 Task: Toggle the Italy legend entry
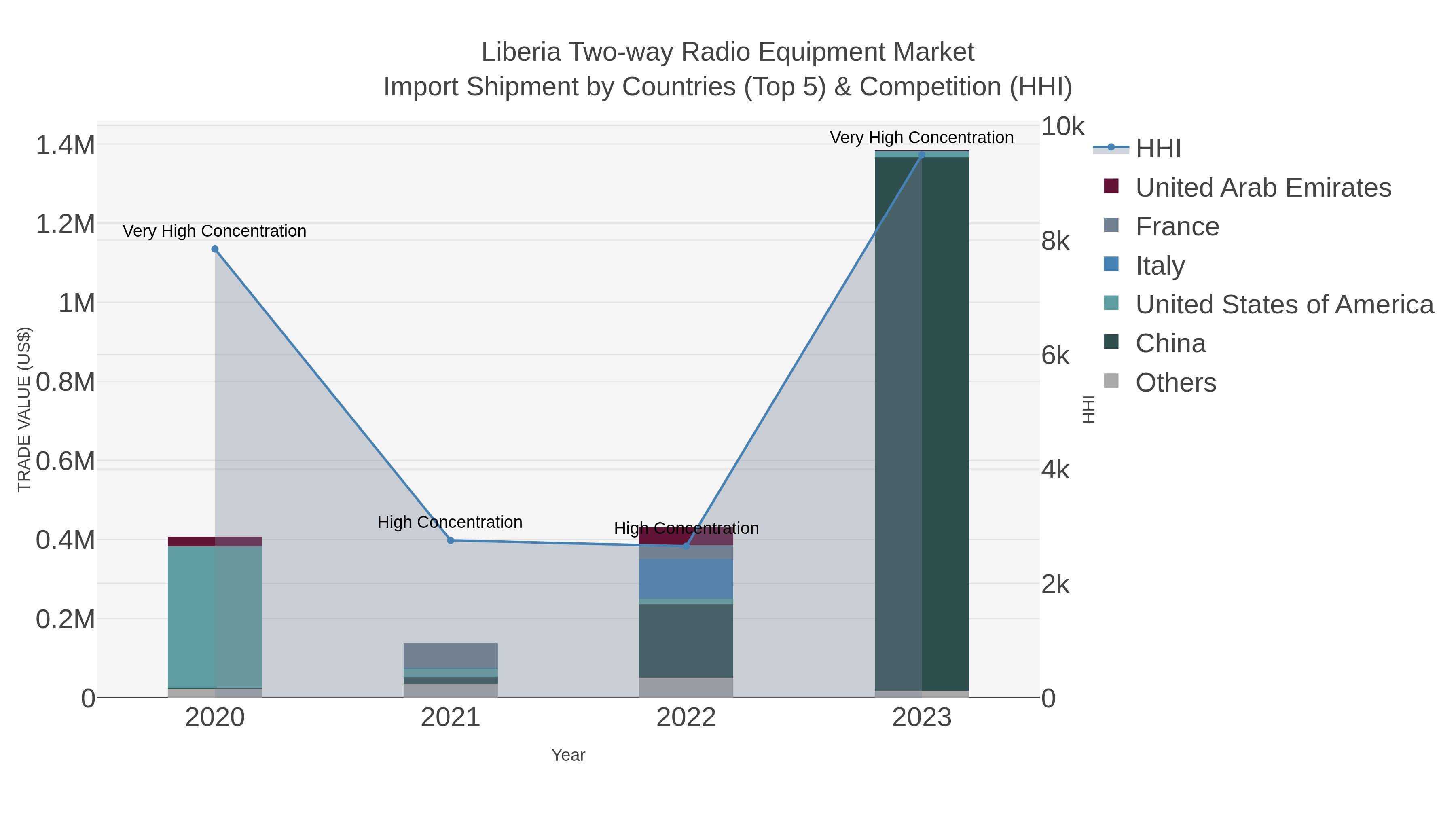[x=1144, y=265]
